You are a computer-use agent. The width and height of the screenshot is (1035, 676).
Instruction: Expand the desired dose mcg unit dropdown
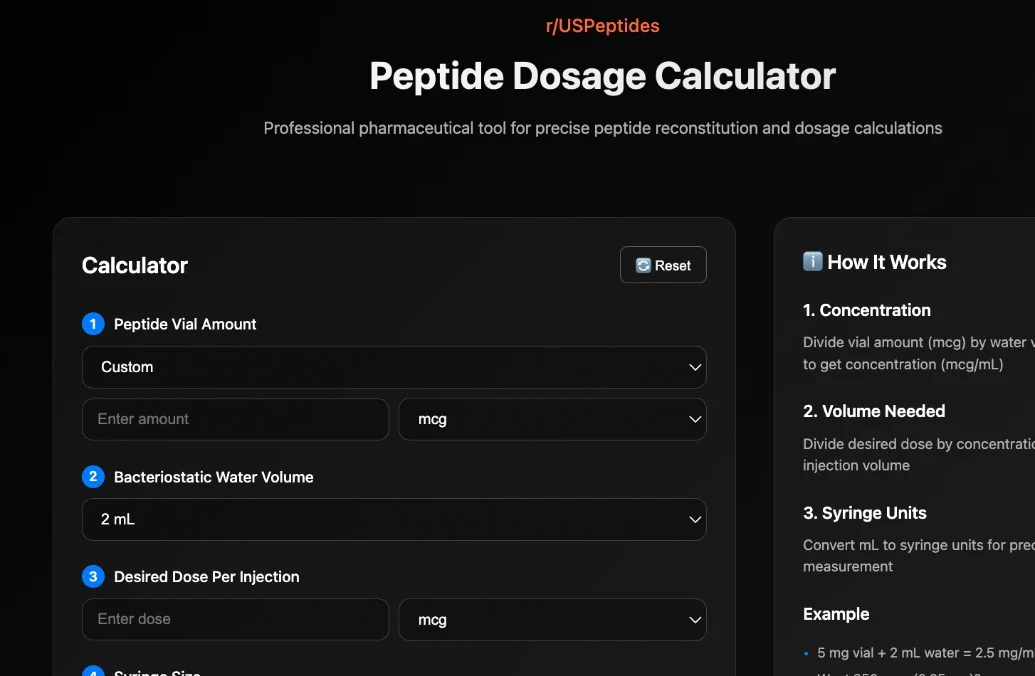552,620
